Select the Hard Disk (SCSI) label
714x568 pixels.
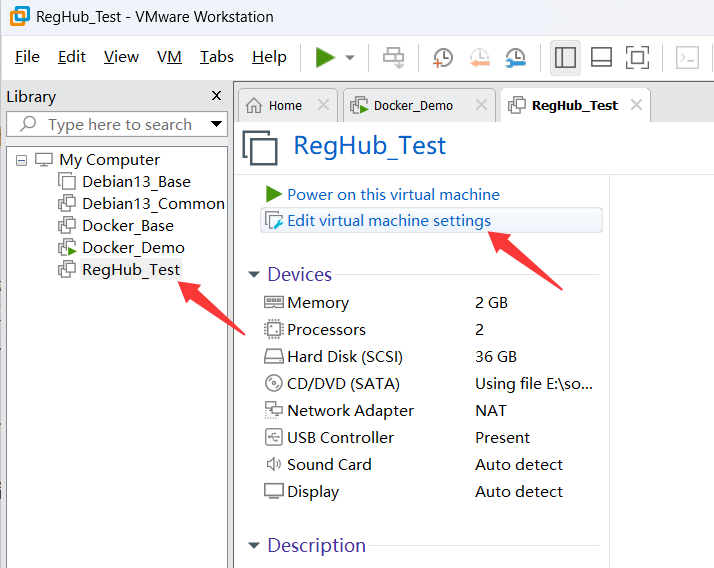[x=345, y=357]
